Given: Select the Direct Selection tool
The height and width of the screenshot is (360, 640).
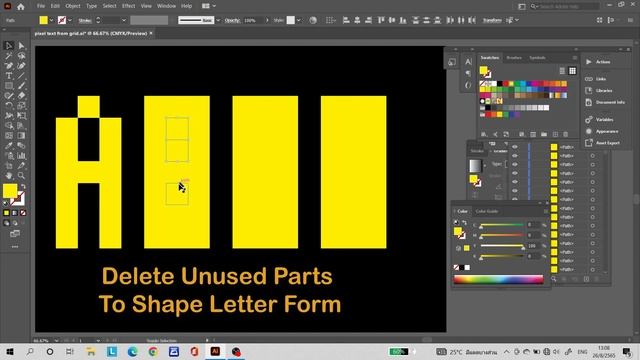Looking at the screenshot, I should pyautogui.click(x=21, y=46).
